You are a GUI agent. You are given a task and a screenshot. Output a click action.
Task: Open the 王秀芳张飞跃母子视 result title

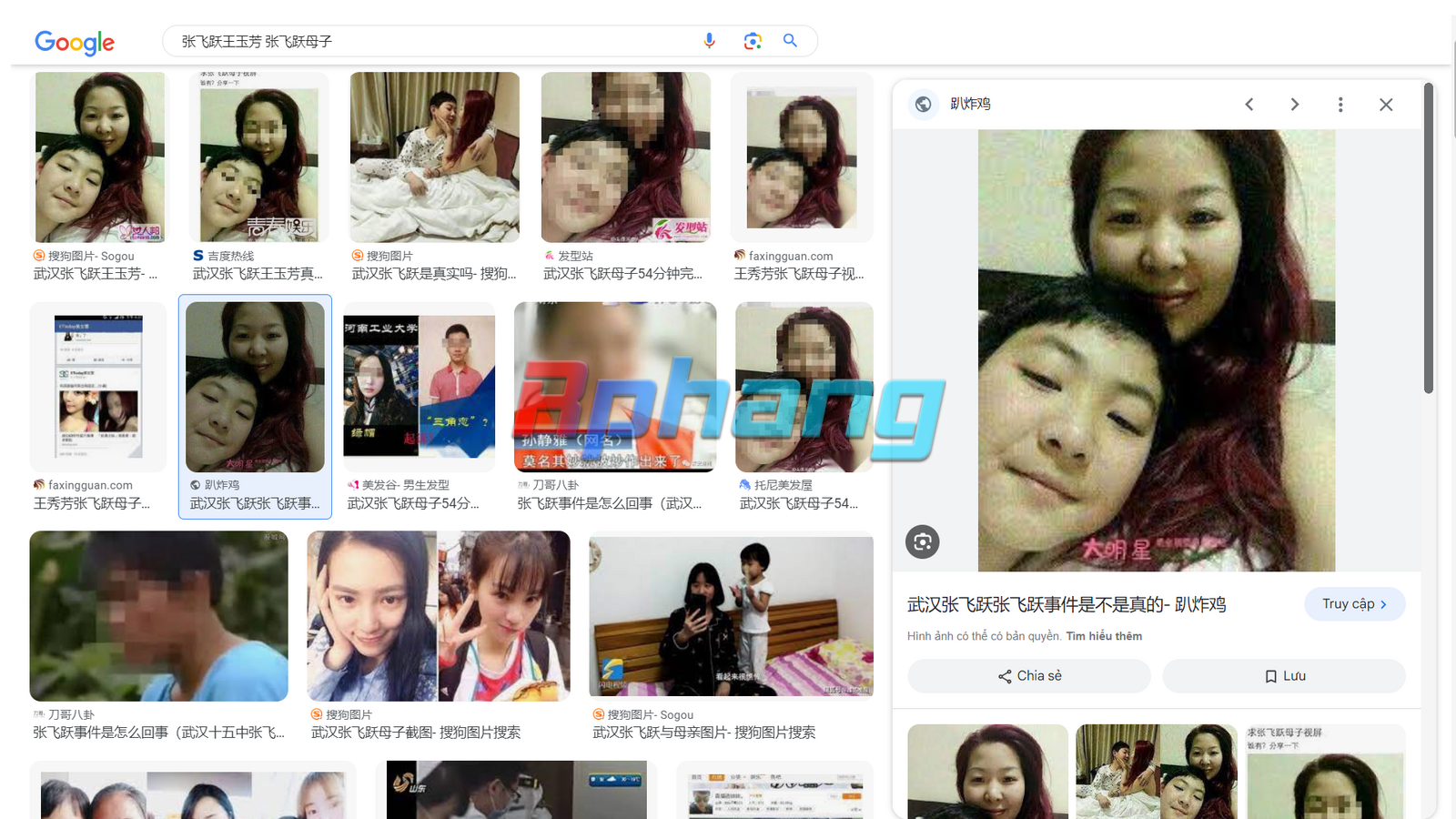(x=799, y=274)
